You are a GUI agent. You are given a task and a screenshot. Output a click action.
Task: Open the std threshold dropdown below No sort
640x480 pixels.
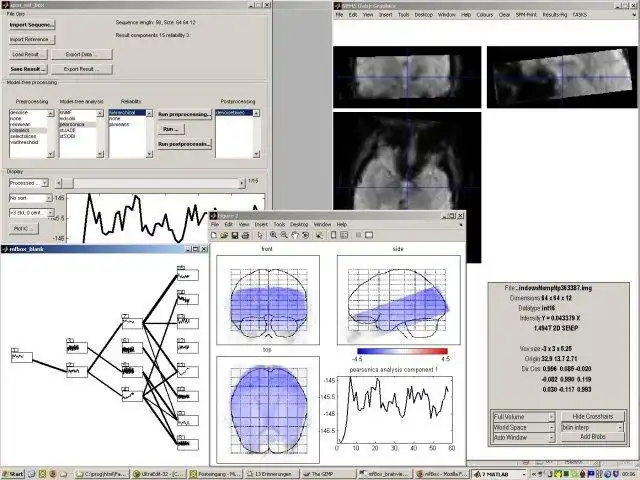[x=31, y=213]
